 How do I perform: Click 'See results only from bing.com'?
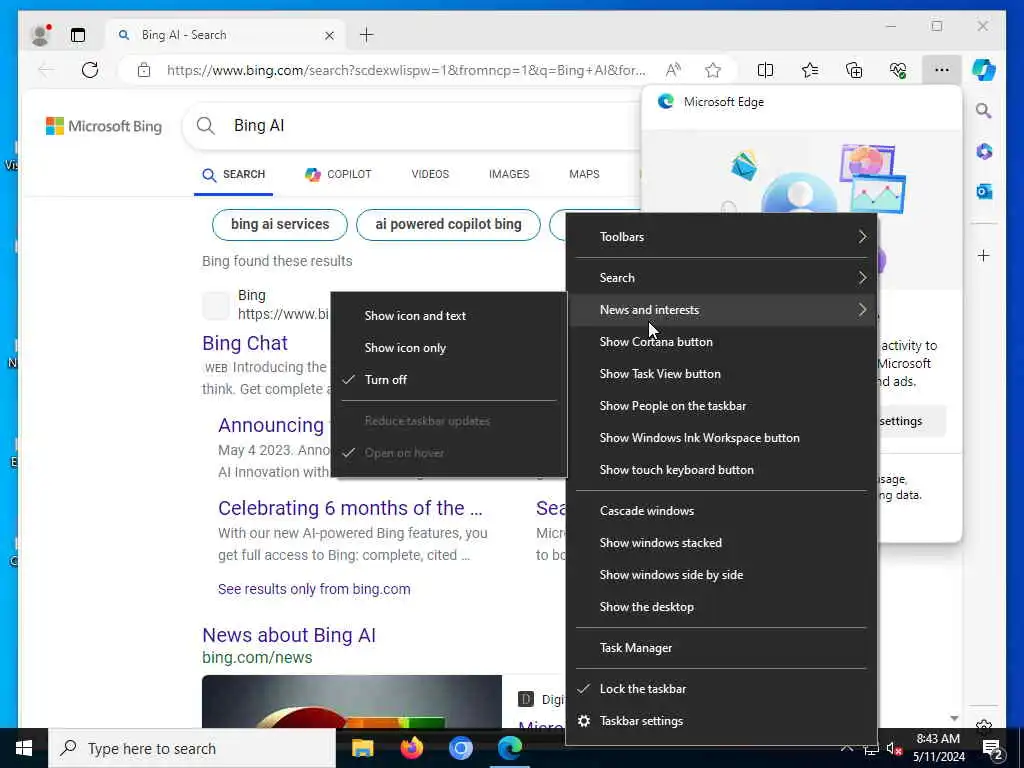tap(314, 589)
